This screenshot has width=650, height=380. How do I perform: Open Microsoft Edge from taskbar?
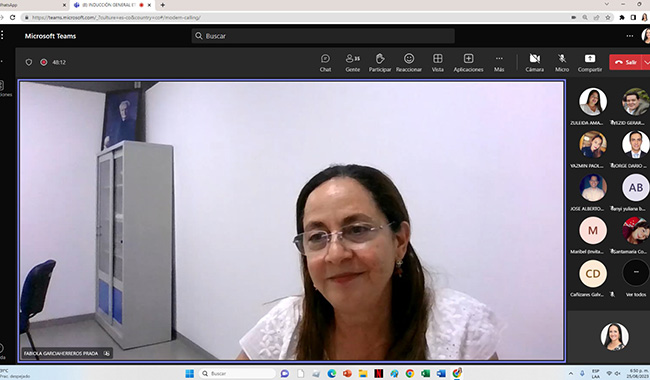[x=332, y=373]
